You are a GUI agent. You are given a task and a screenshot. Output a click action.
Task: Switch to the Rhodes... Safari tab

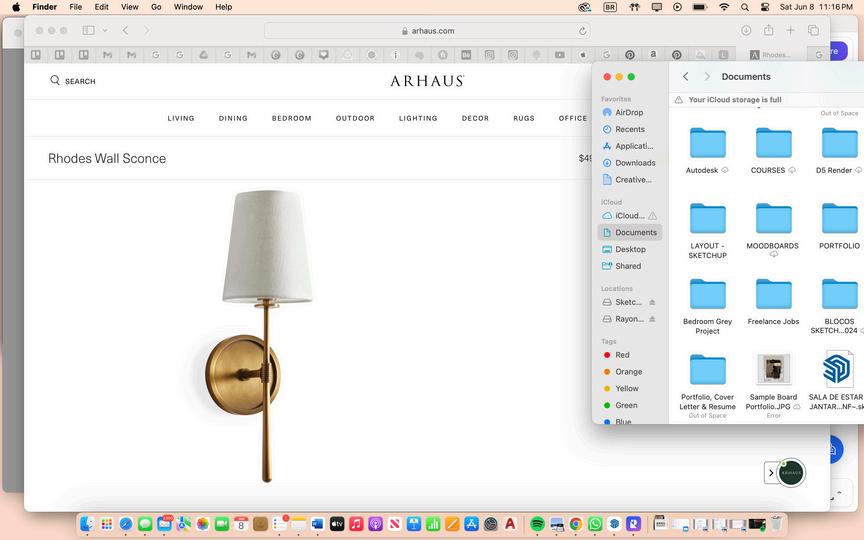[x=771, y=55]
